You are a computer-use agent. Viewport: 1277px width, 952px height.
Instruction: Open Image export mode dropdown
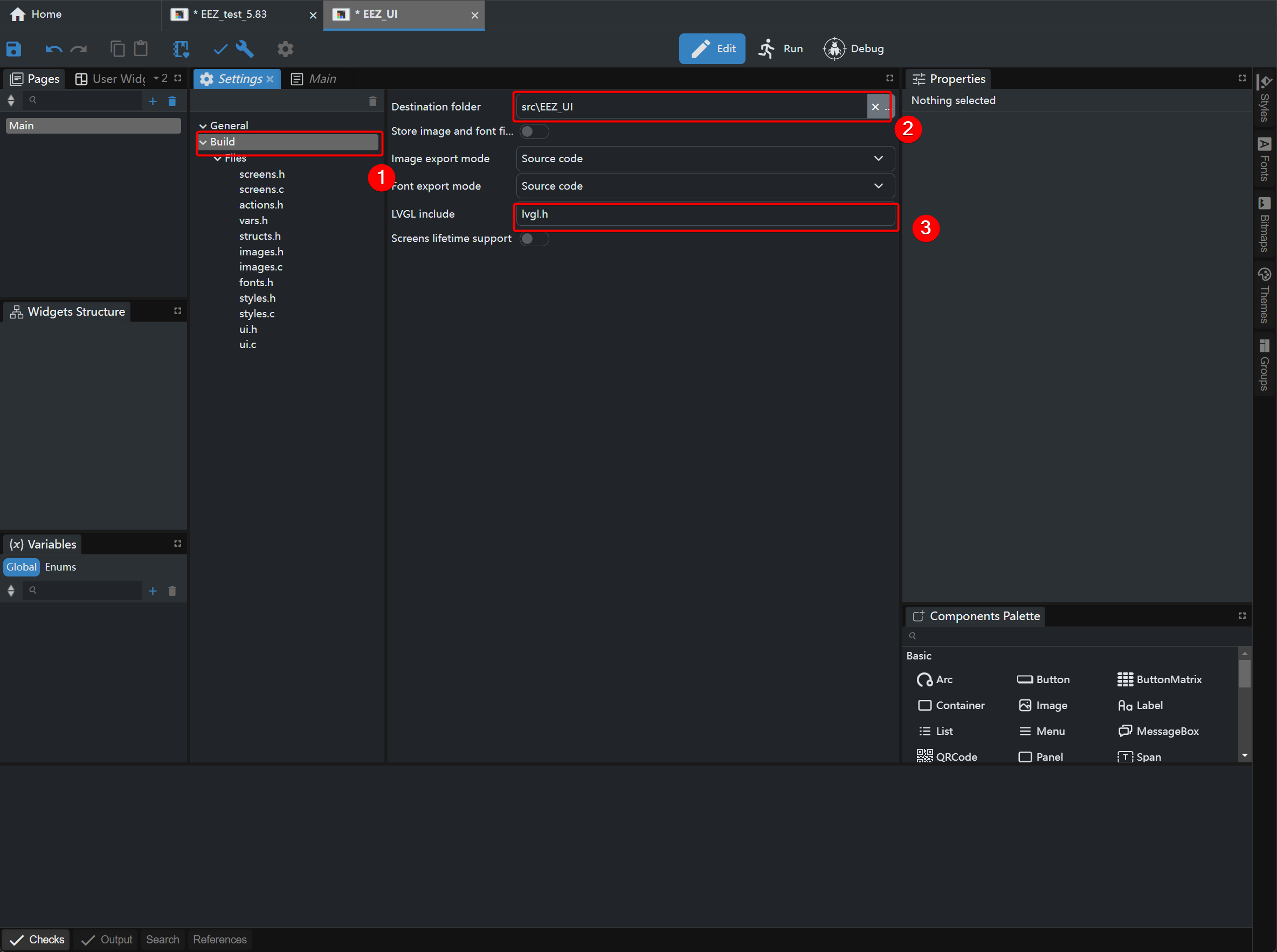click(705, 158)
